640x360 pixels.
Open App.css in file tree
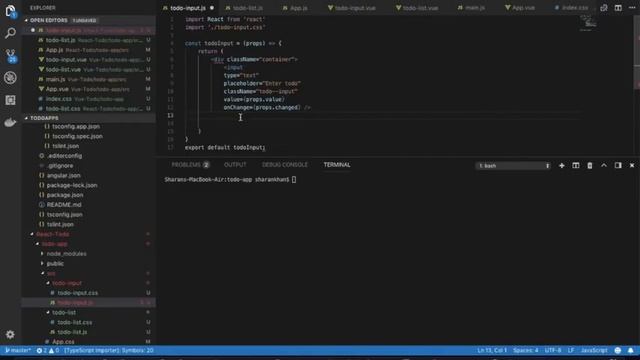(63, 342)
